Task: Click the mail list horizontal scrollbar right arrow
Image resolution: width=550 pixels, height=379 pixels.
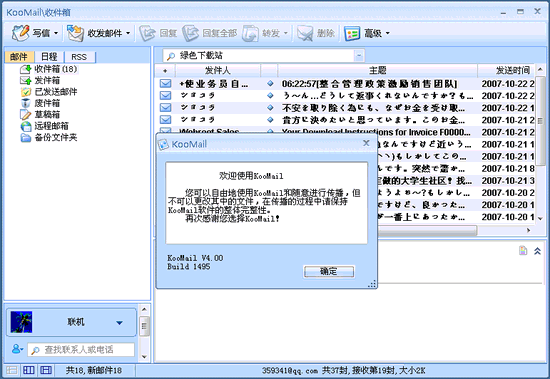Action: [528, 230]
